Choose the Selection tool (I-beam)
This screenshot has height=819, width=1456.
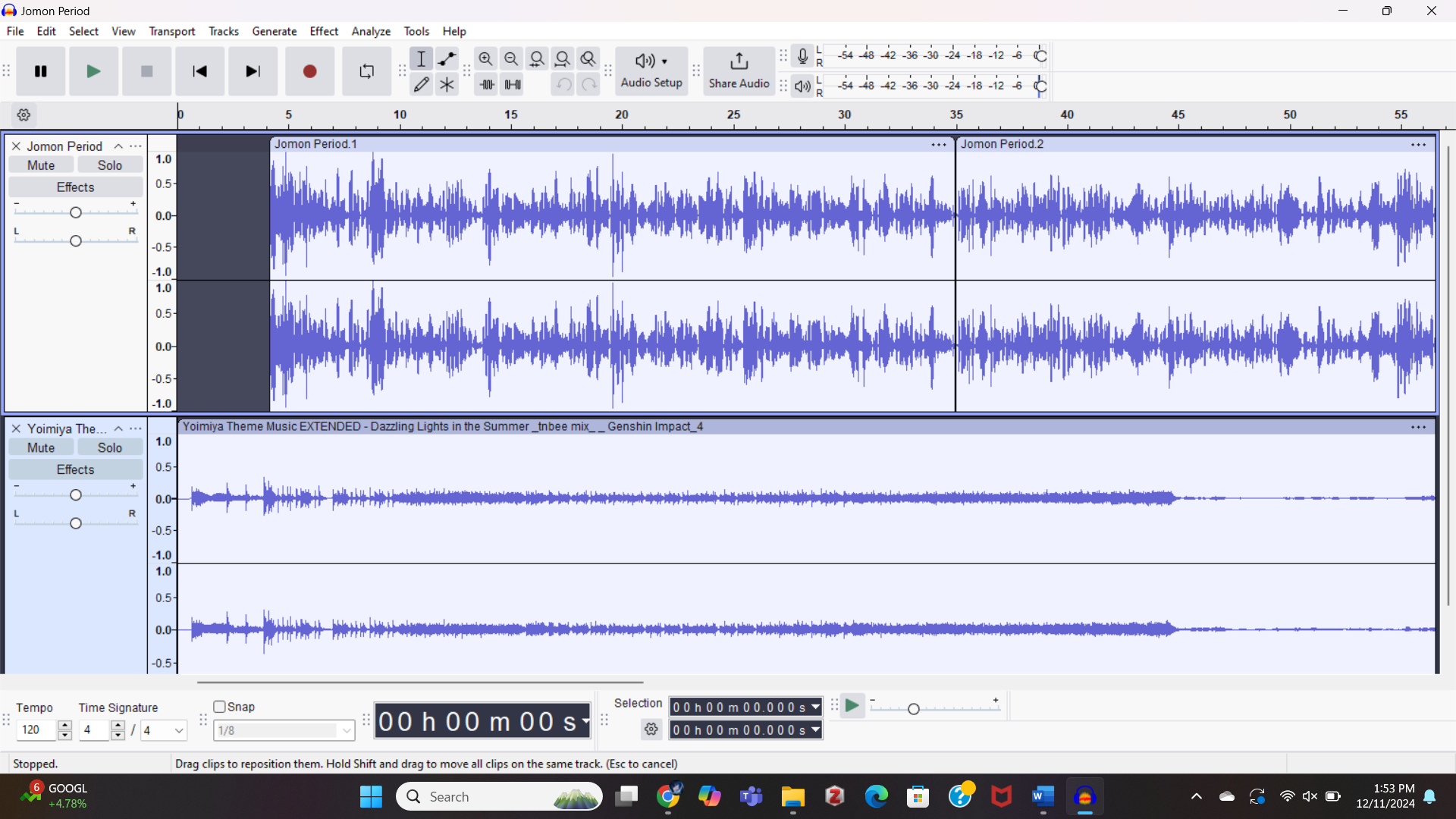pos(422,59)
